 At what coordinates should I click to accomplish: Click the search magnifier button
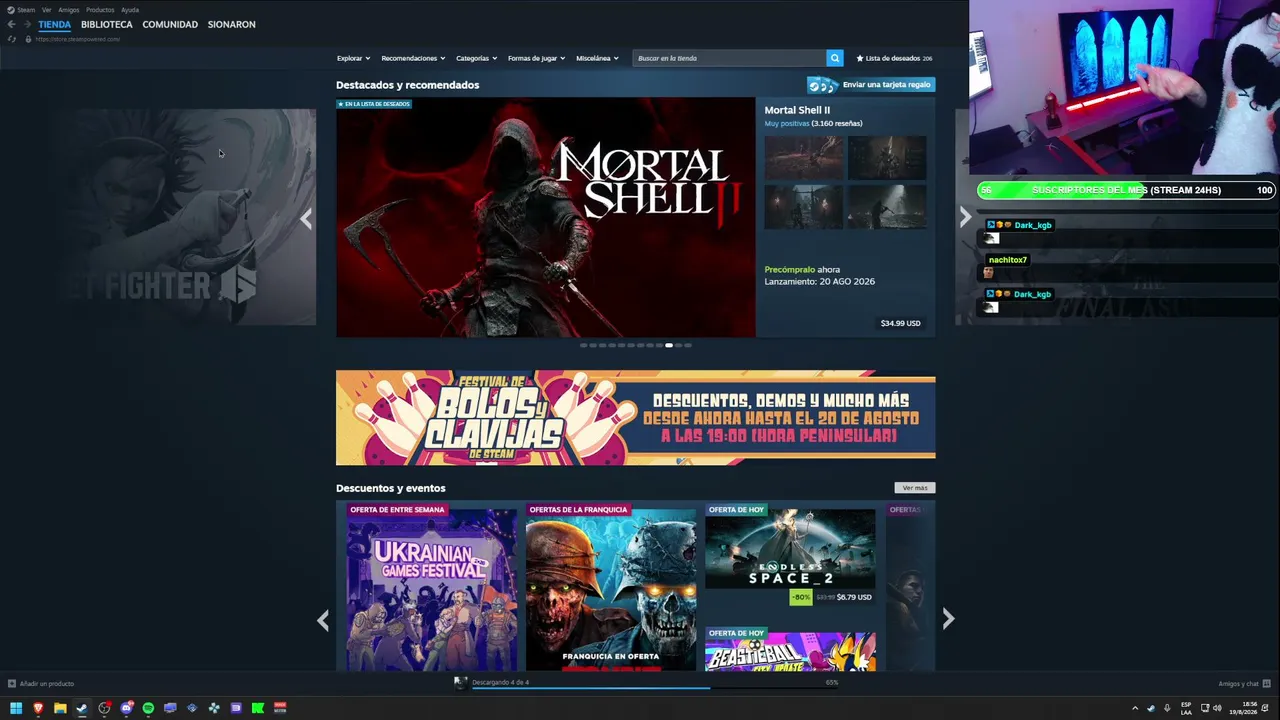pos(835,58)
